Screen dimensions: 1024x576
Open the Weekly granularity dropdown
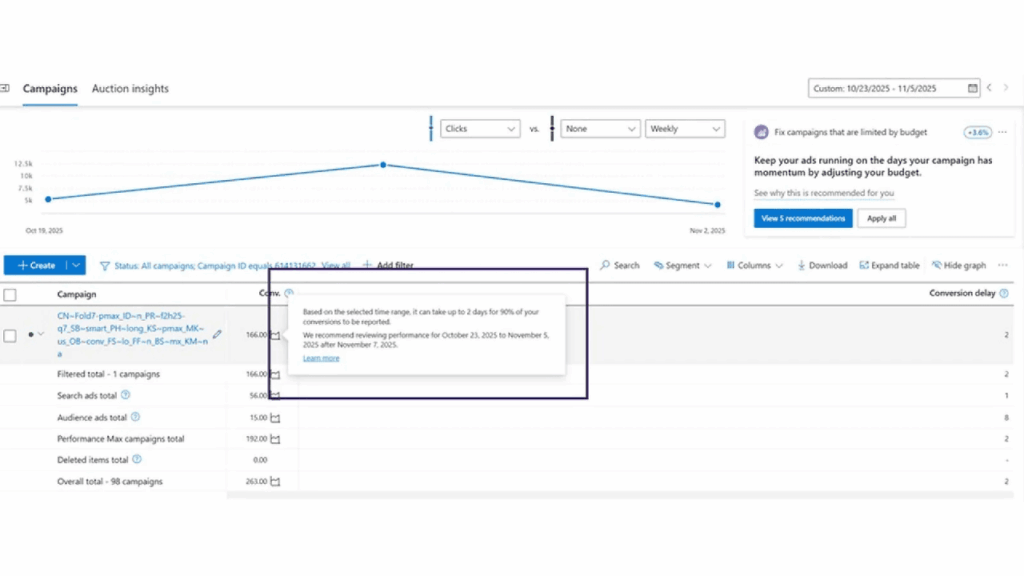(x=684, y=129)
